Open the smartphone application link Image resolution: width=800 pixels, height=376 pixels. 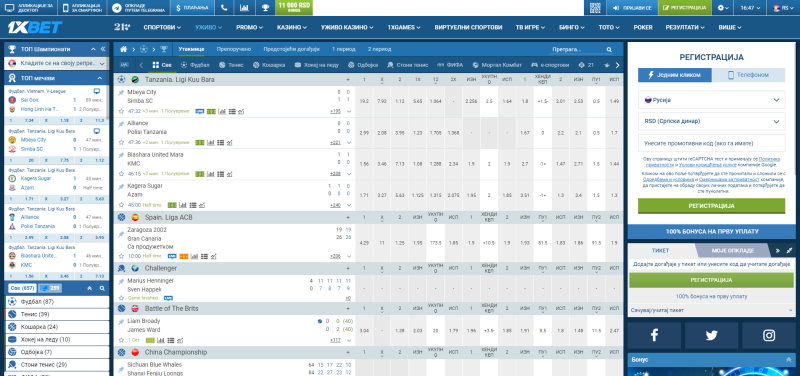(x=83, y=8)
